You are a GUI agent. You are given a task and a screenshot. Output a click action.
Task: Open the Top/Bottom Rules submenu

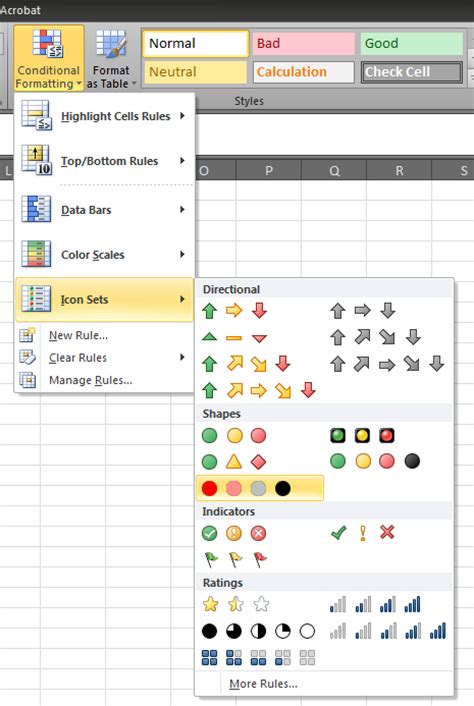coord(104,161)
